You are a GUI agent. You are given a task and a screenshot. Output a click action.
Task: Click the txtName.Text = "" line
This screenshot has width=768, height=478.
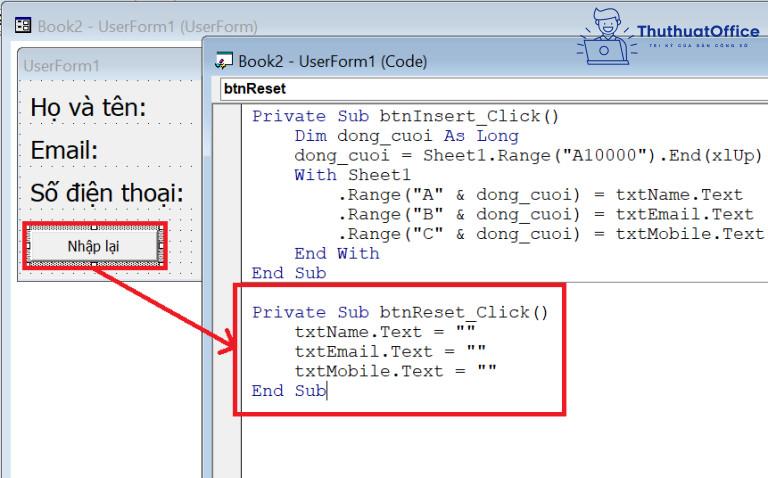coord(385,332)
